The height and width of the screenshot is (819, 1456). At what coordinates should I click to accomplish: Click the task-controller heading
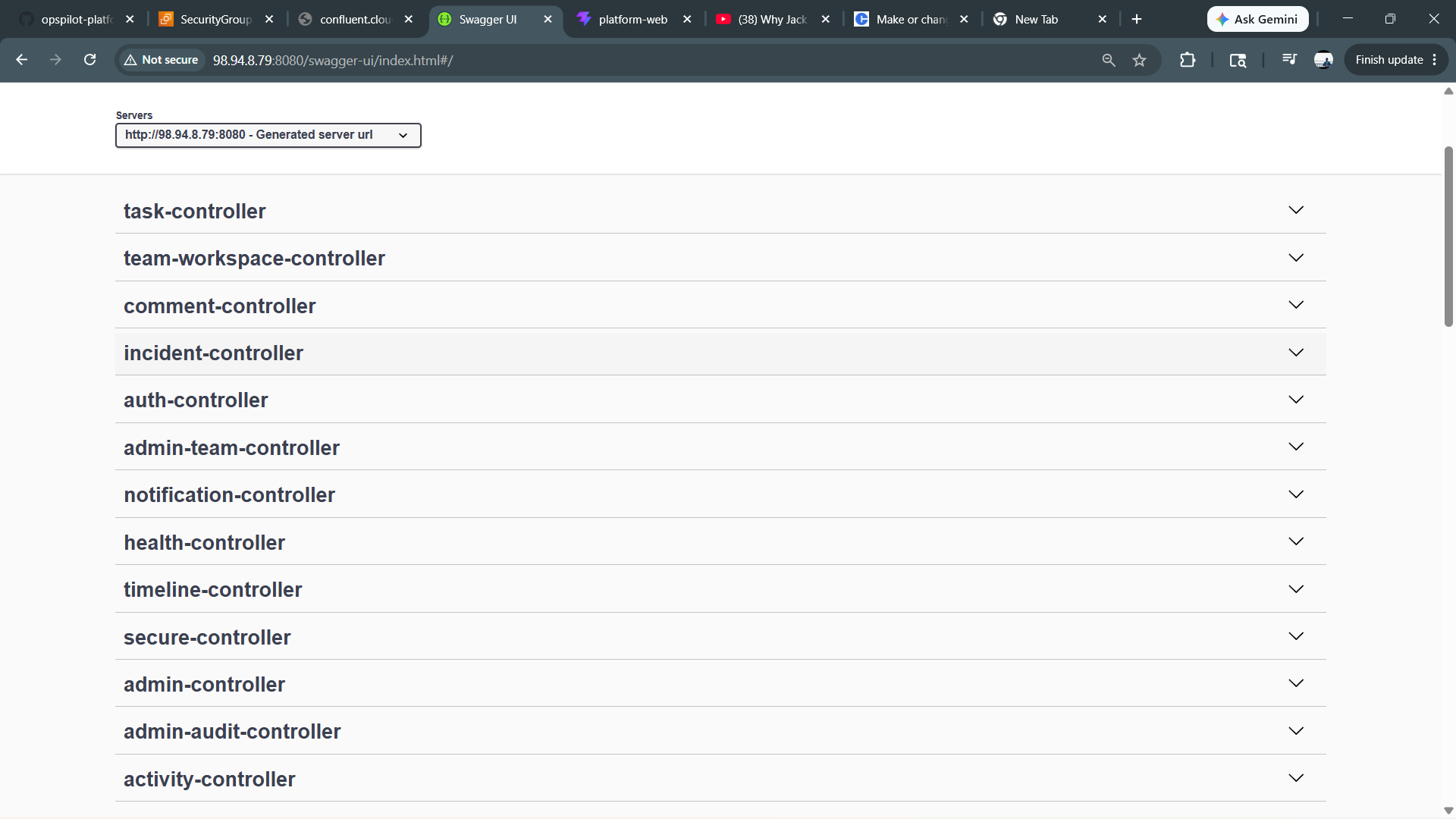click(195, 211)
